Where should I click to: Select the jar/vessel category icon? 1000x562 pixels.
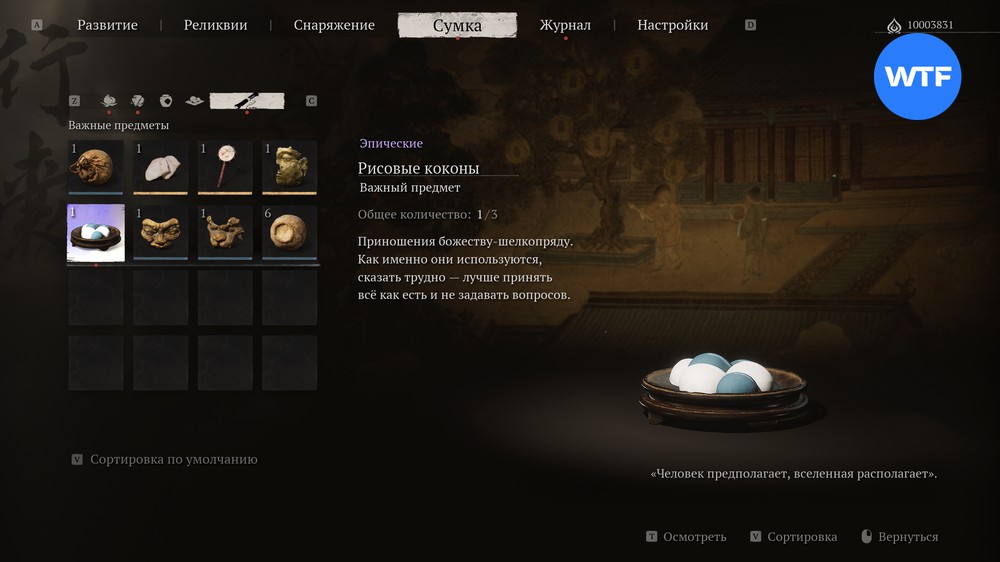(x=166, y=101)
